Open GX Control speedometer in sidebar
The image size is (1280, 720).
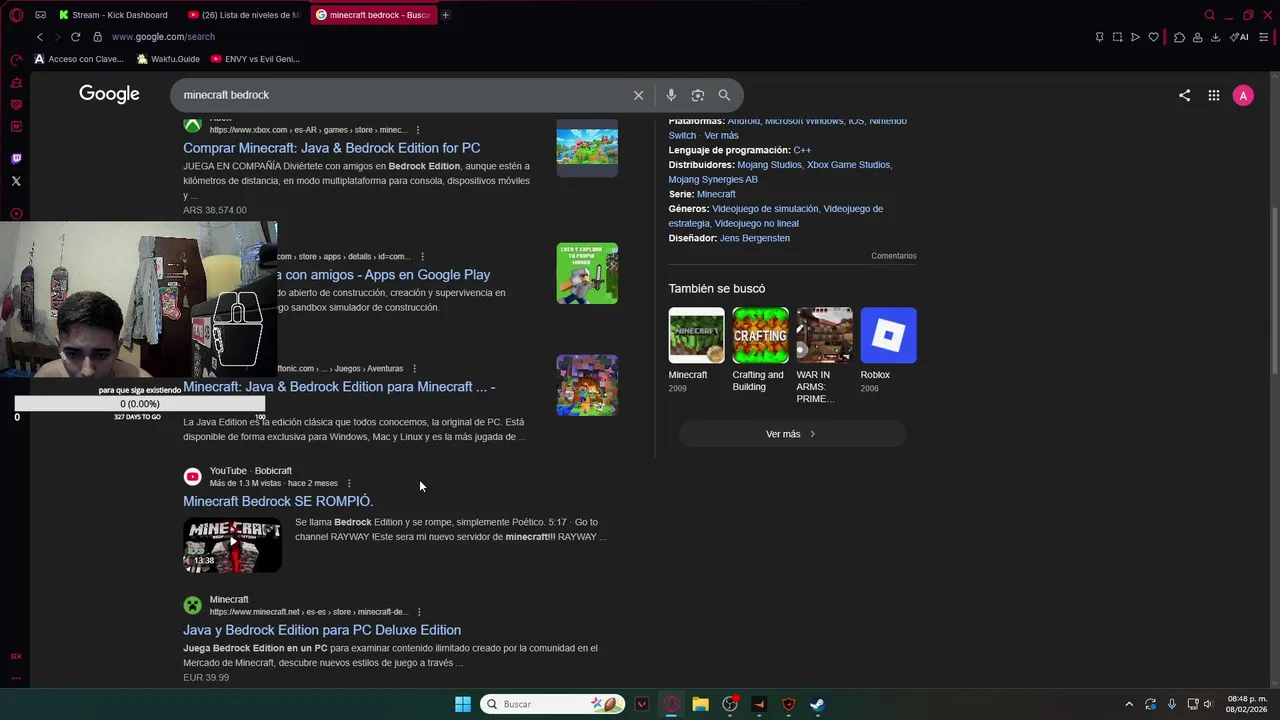[x=16, y=59]
